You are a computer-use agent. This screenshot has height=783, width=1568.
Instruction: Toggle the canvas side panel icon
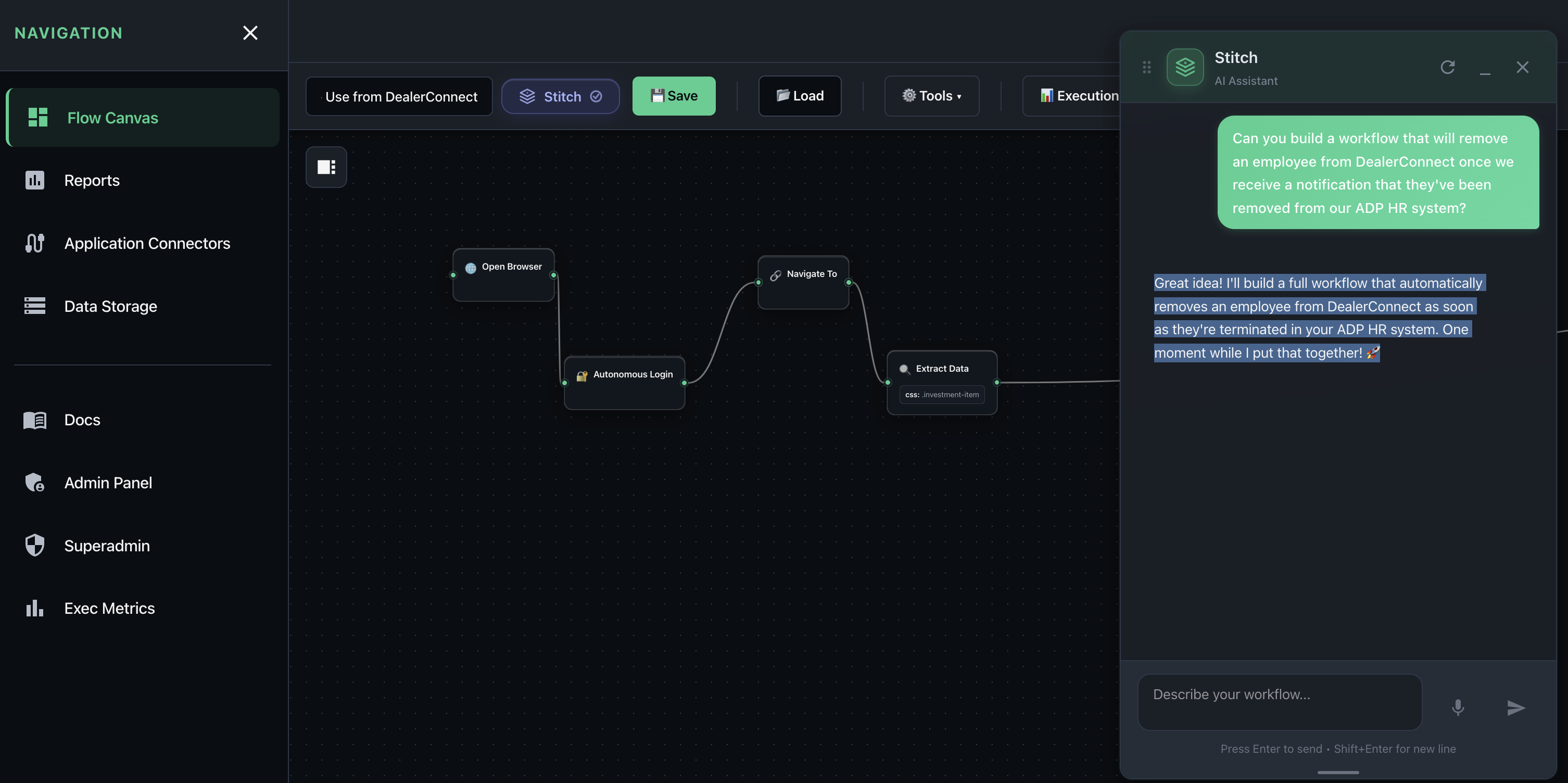point(326,167)
